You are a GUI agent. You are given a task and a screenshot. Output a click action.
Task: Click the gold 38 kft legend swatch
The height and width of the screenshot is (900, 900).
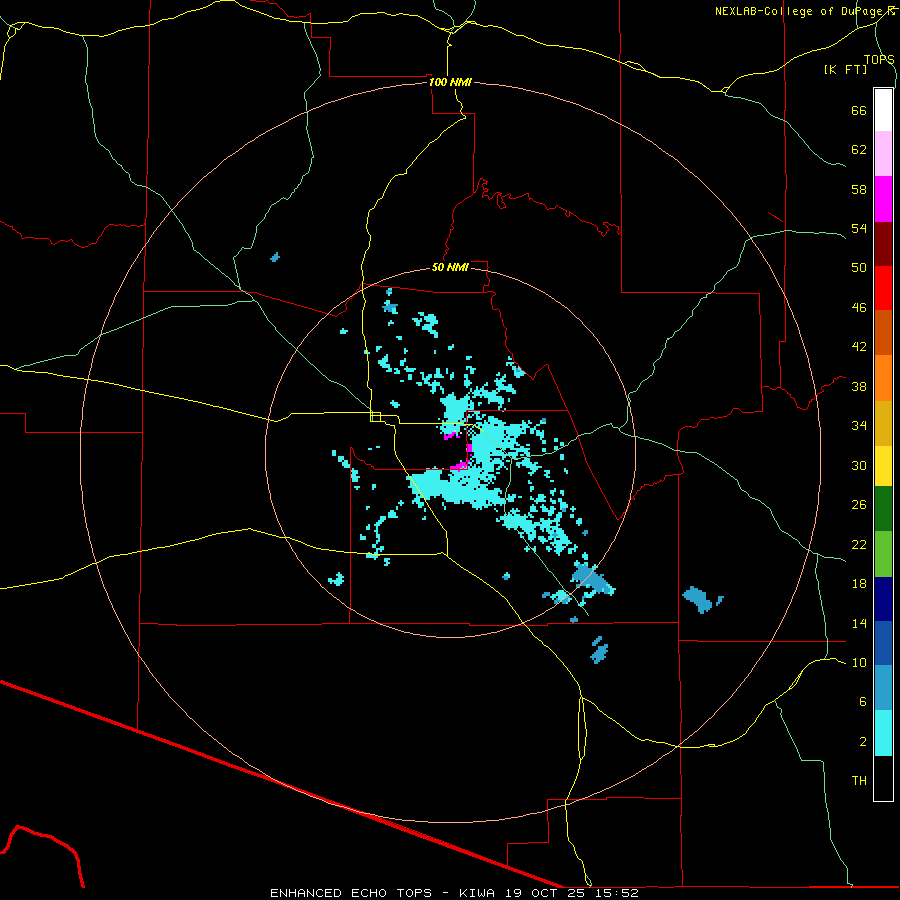(x=883, y=423)
